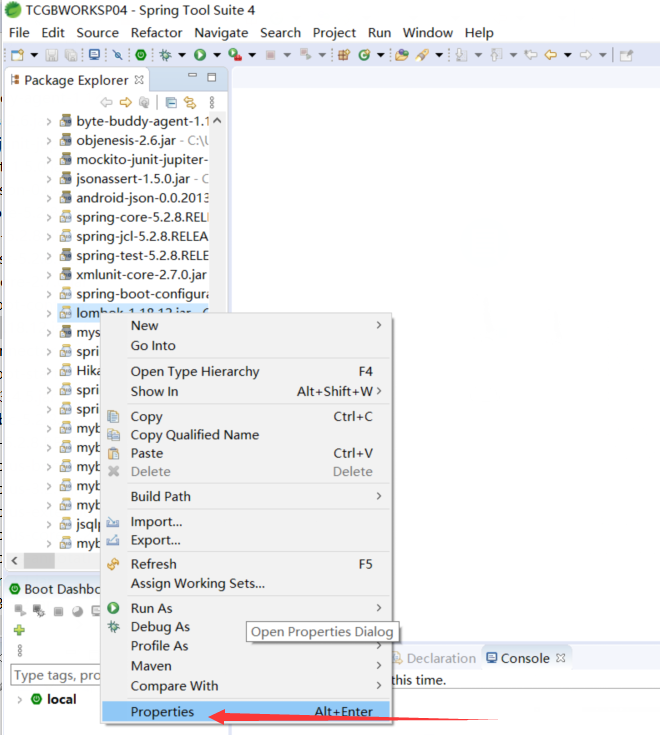Open dropdown arrow beside the coverage run icon
This screenshot has width=660, height=735.
pos(252,55)
